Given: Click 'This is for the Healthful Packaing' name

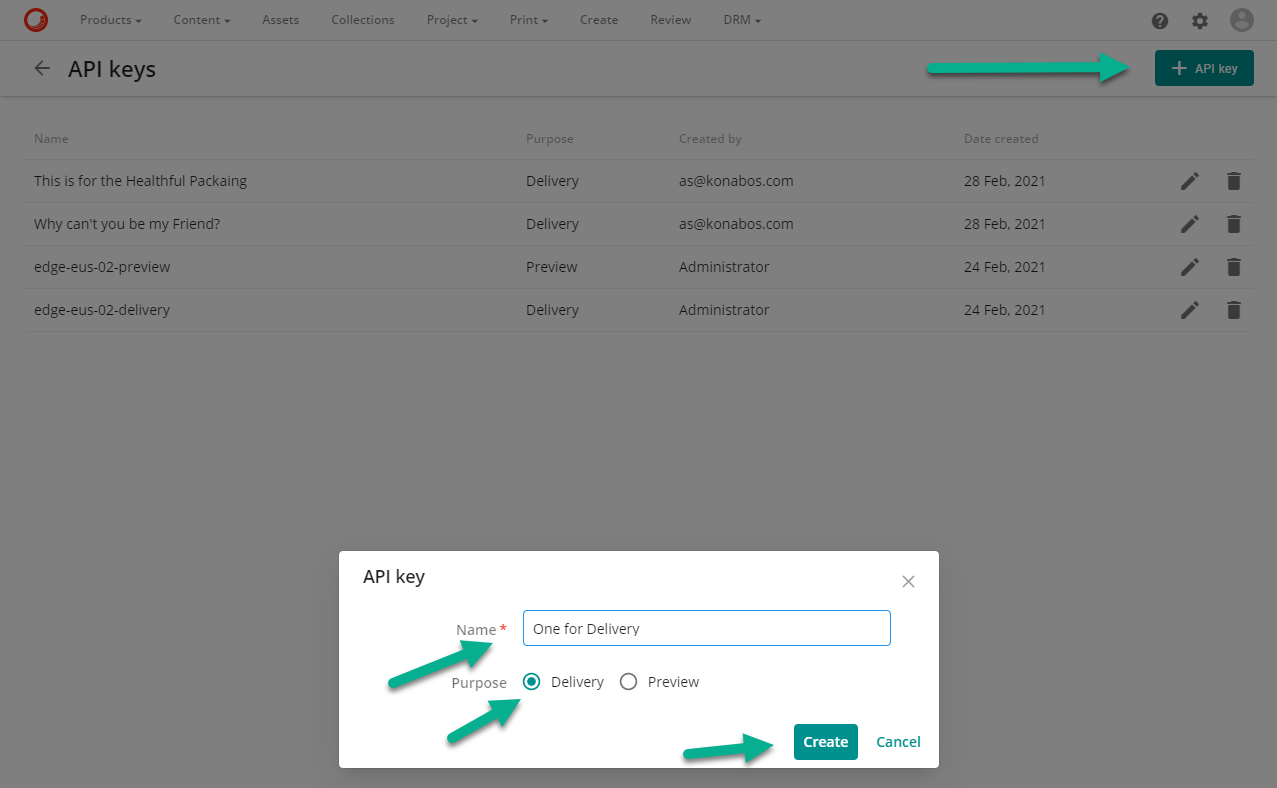Looking at the screenshot, I should pos(140,181).
